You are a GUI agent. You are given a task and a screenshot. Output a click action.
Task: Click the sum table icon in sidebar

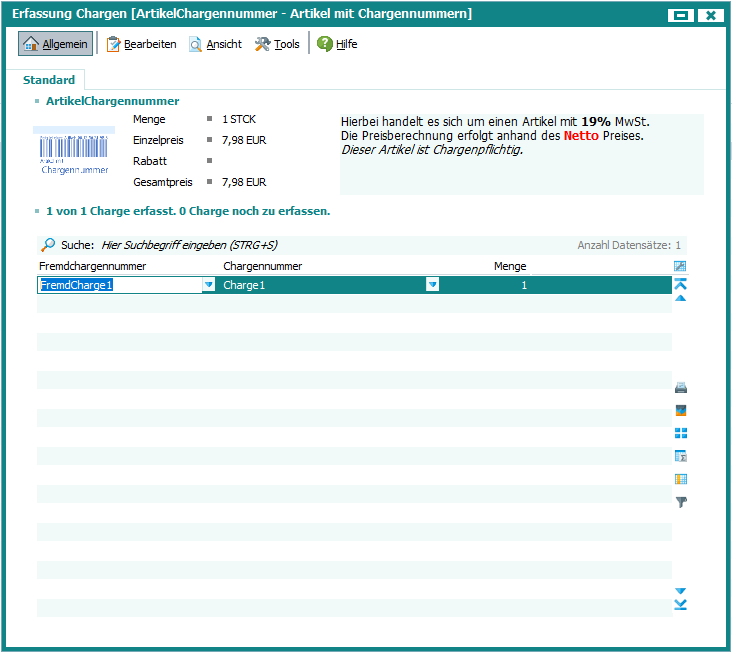pos(681,456)
